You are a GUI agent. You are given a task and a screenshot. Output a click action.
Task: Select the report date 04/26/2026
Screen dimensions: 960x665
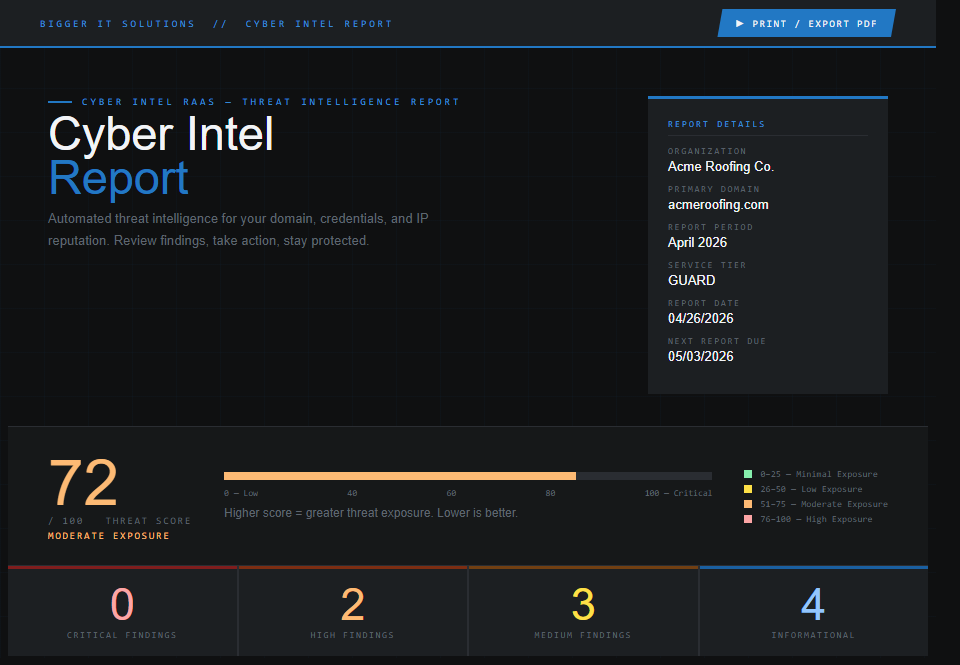coord(700,318)
